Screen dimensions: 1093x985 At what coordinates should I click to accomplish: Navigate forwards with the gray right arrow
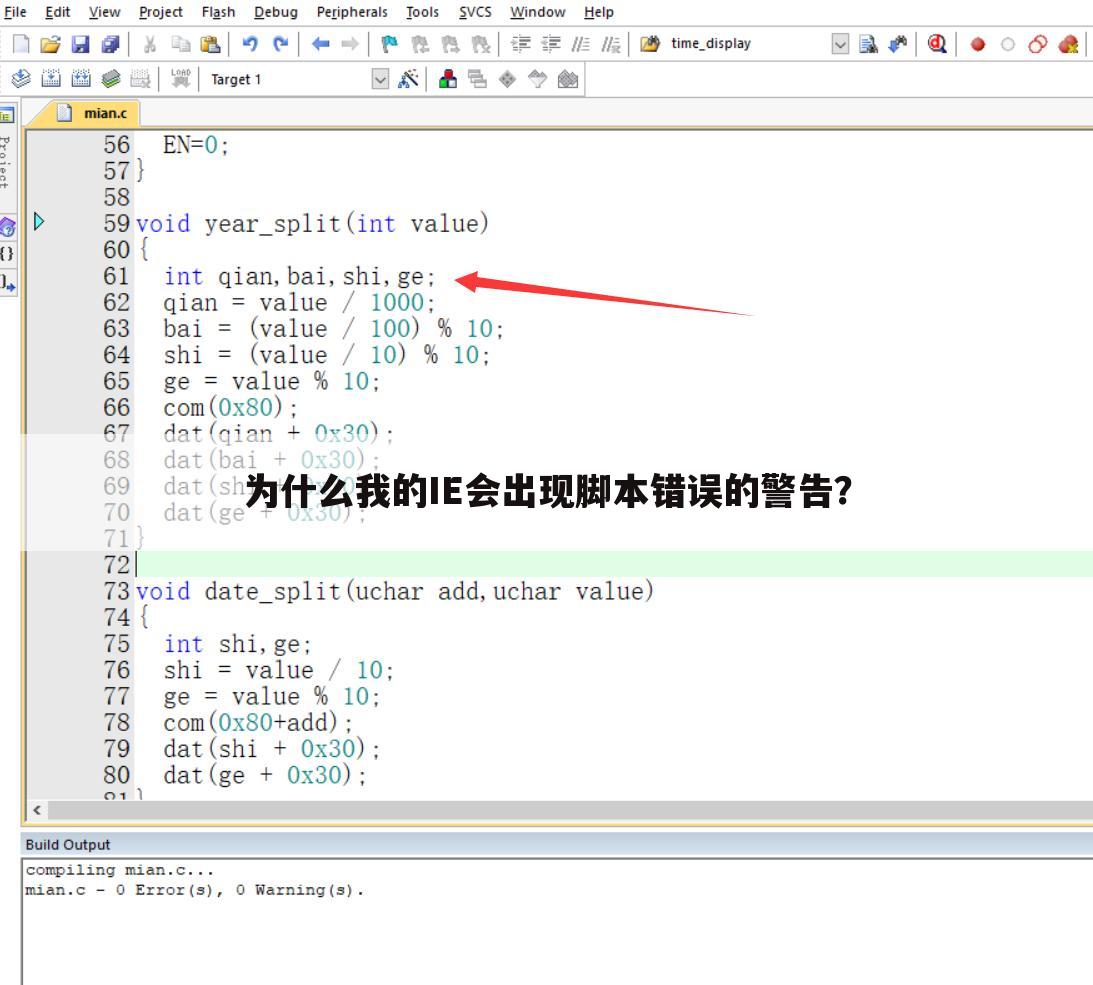pyautogui.click(x=350, y=45)
